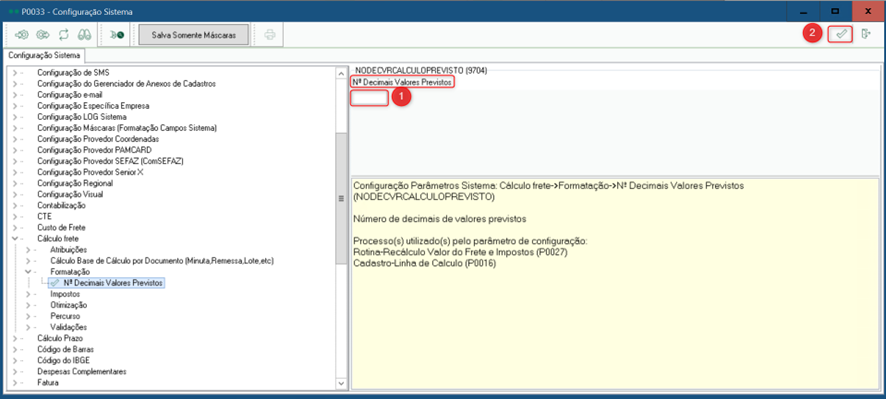Select Configuração do Gerenciador de Anexos de Cadastros
Screen dimensions: 886x399
(127, 84)
